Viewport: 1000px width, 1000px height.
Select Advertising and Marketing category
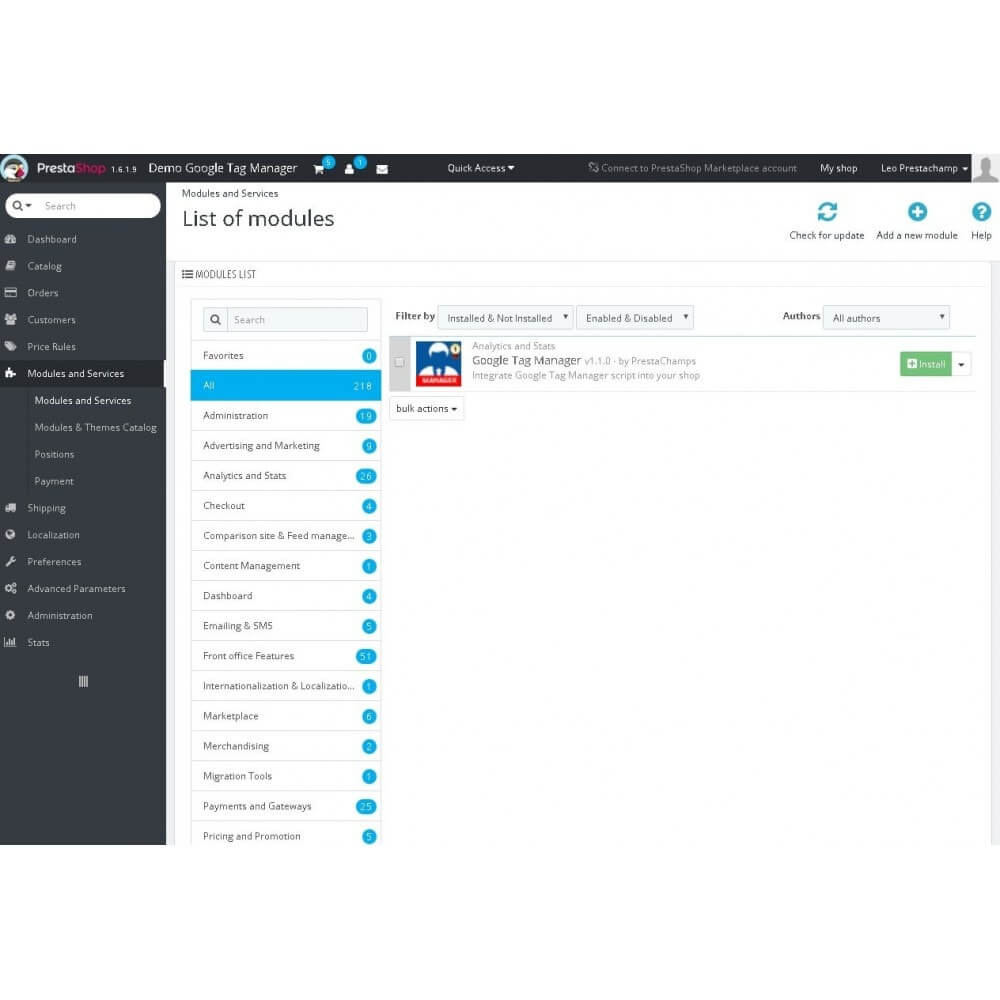tap(286, 445)
